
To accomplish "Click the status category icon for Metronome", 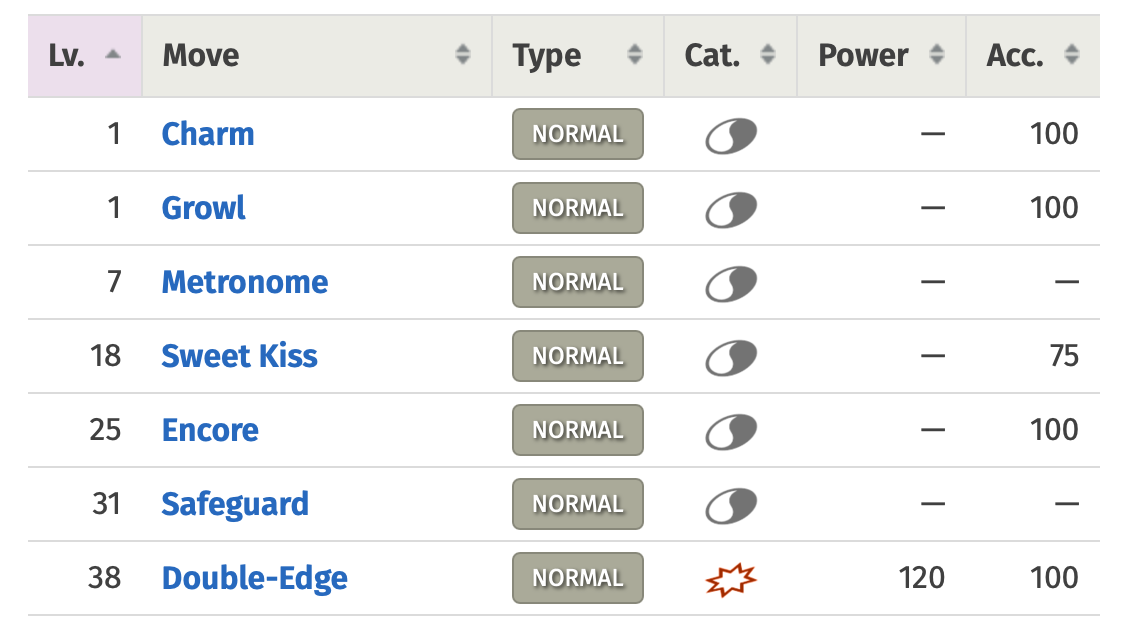I will coord(730,283).
